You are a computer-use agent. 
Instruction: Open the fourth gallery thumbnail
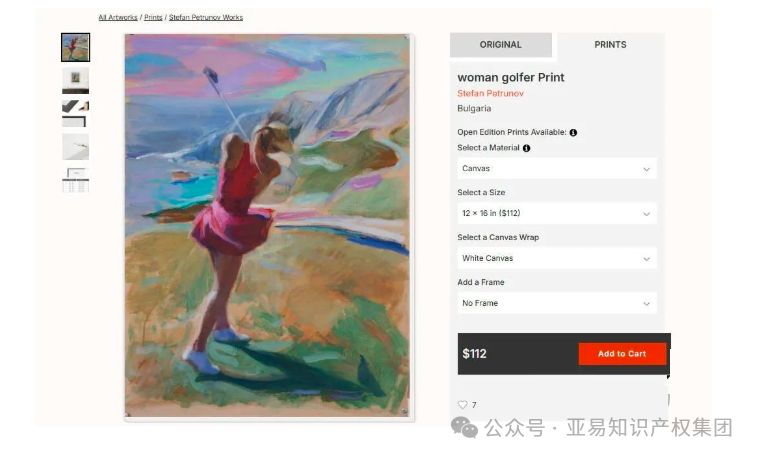(75, 147)
